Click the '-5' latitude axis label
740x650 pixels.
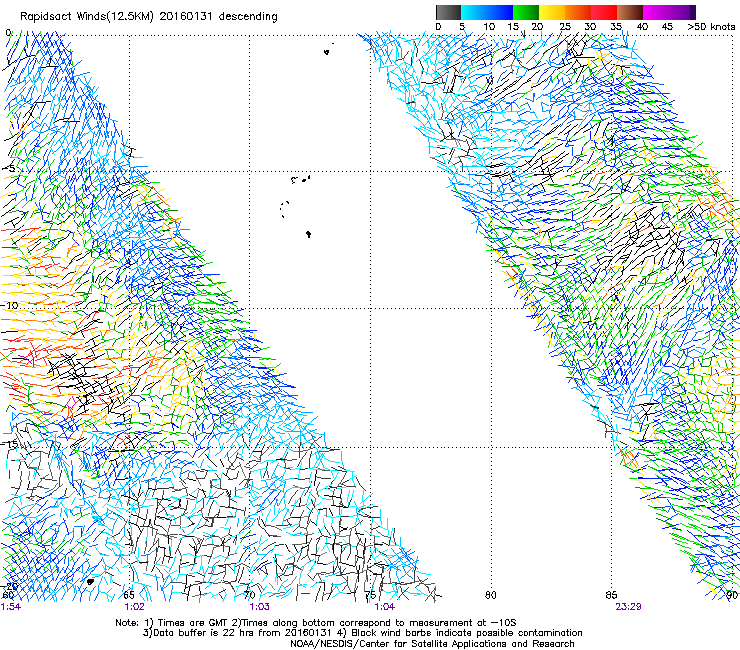(x=9, y=169)
